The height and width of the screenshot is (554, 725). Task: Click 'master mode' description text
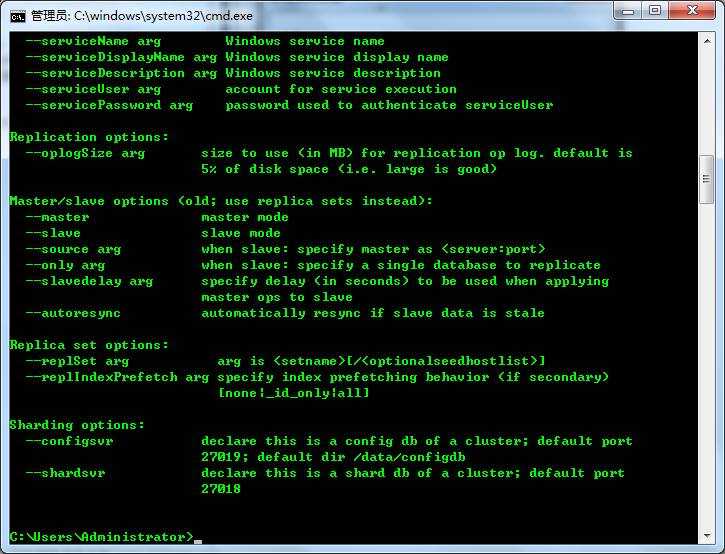(245, 217)
